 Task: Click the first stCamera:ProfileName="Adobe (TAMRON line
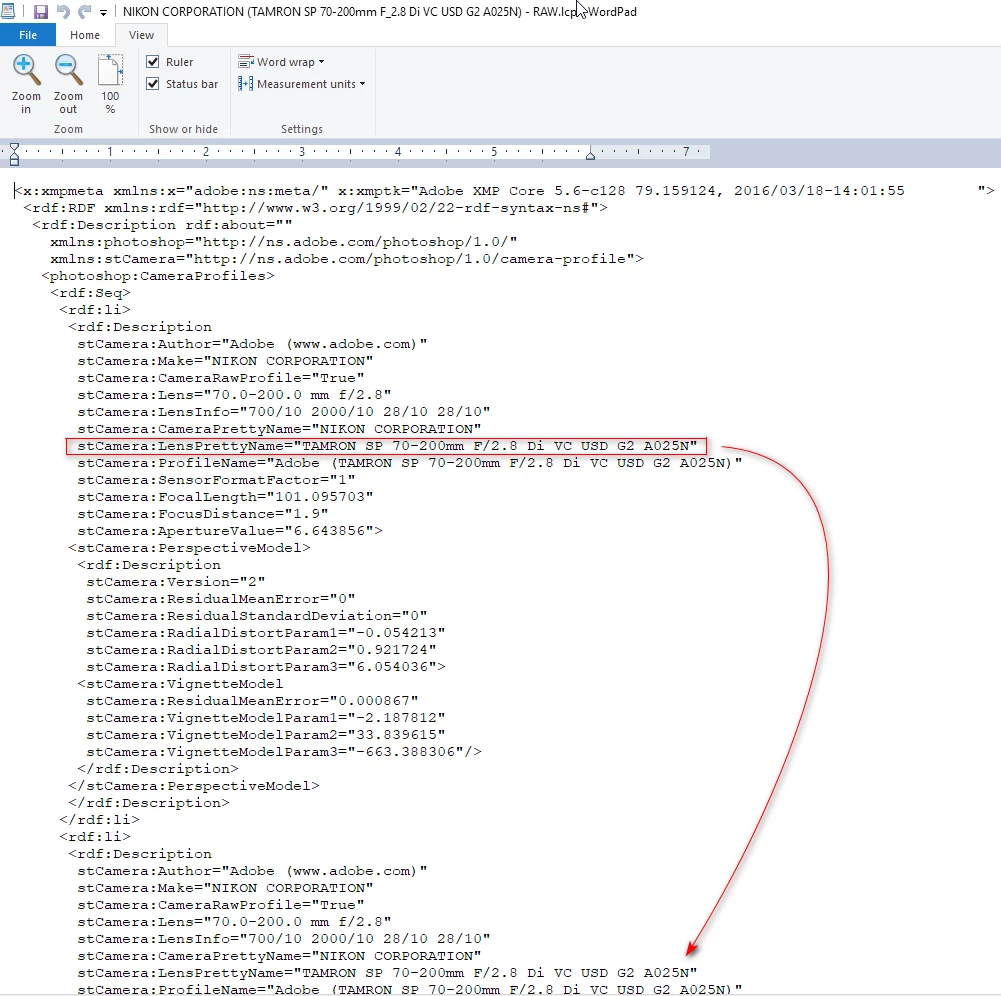coord(409,463)
